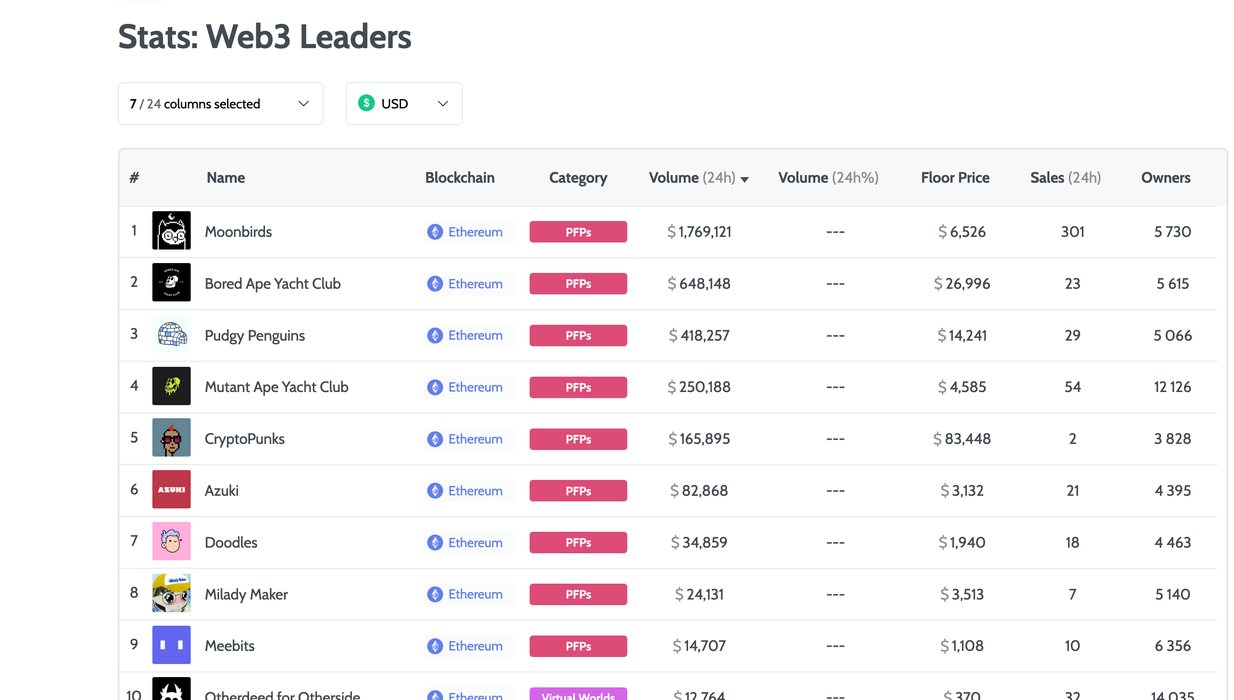Click Ethereum icon in Mutant Ape row
The width and height of the screenshot is (1234, 700).
point(435,387)
